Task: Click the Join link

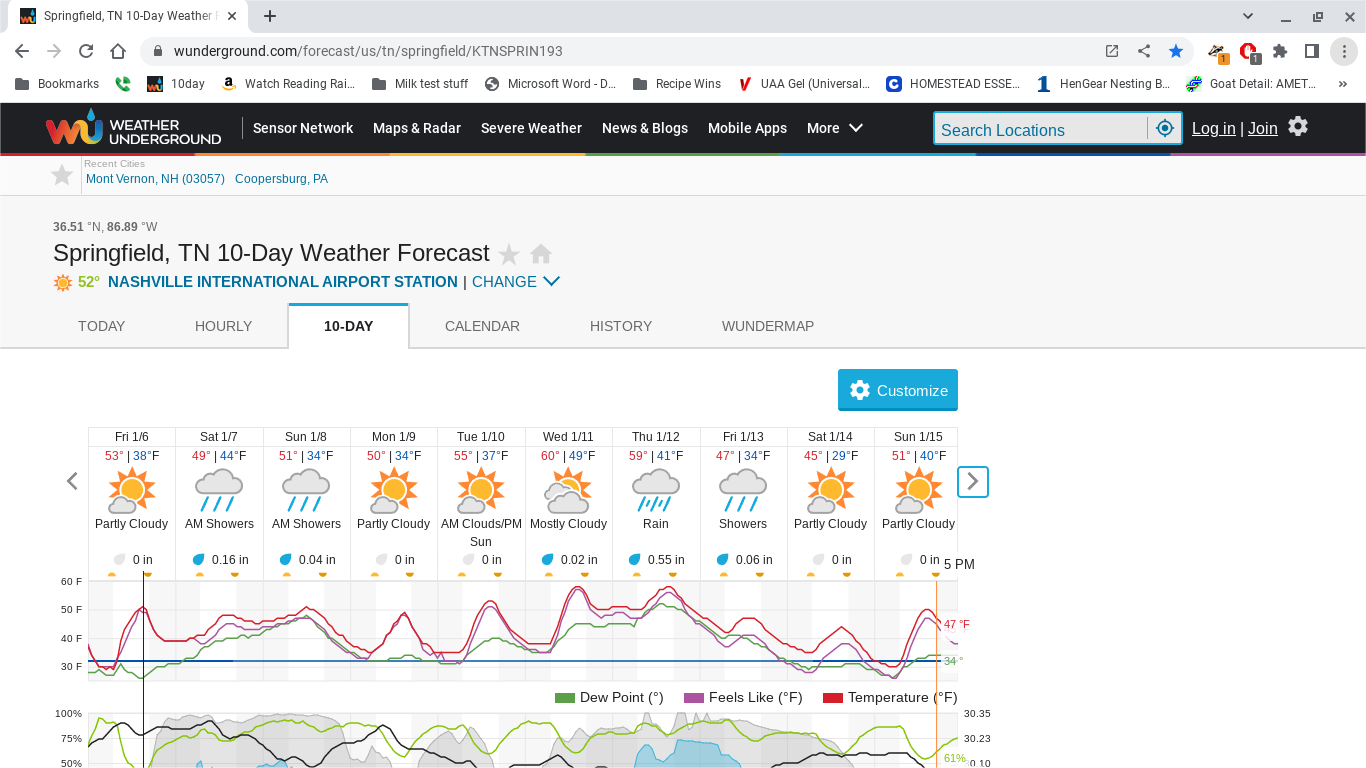Action: click(x=1262, y=128)
